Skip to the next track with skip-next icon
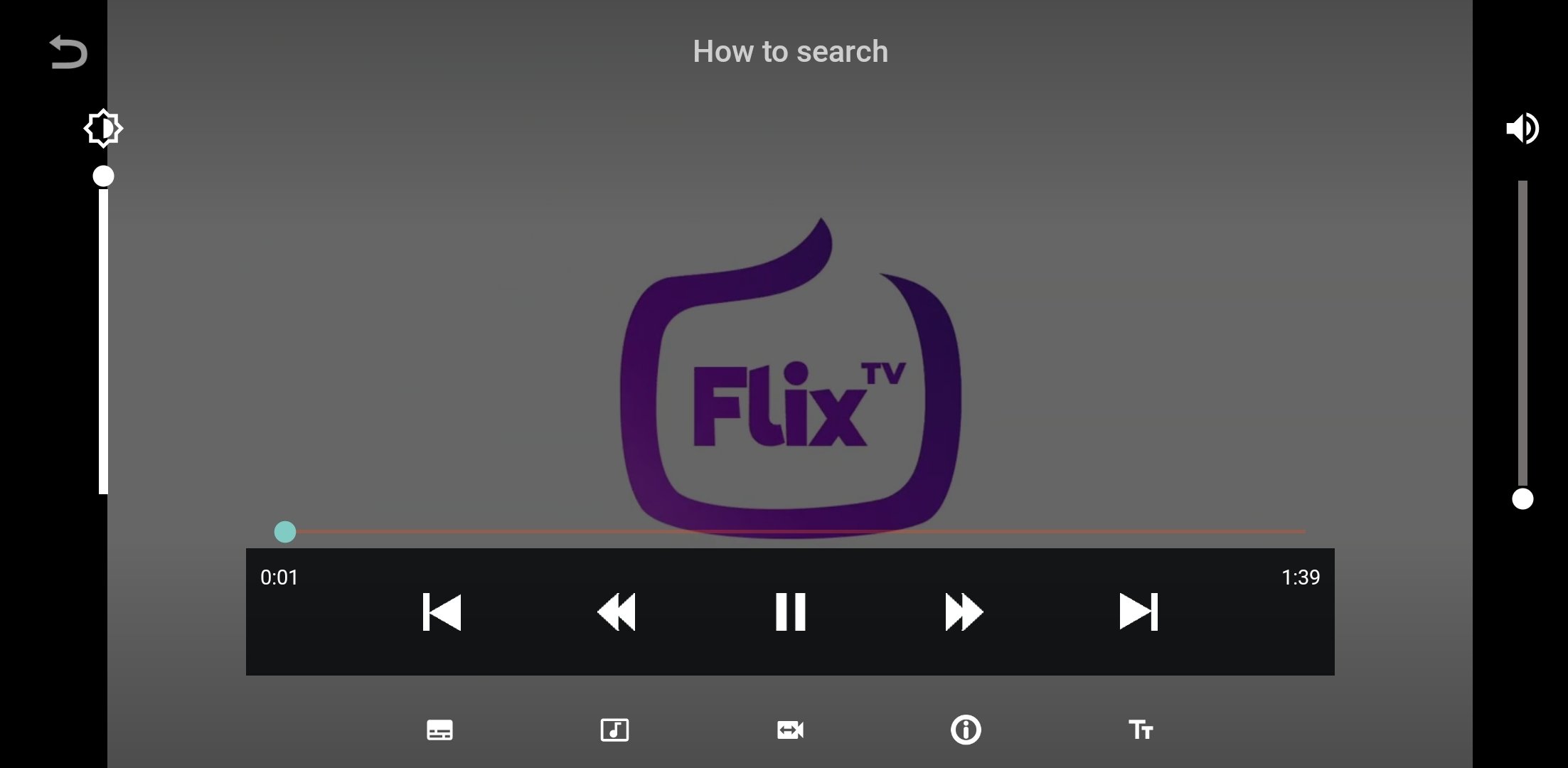Image resolution: width=1568 pixels, height=768 pixels. click(1139, 612)
